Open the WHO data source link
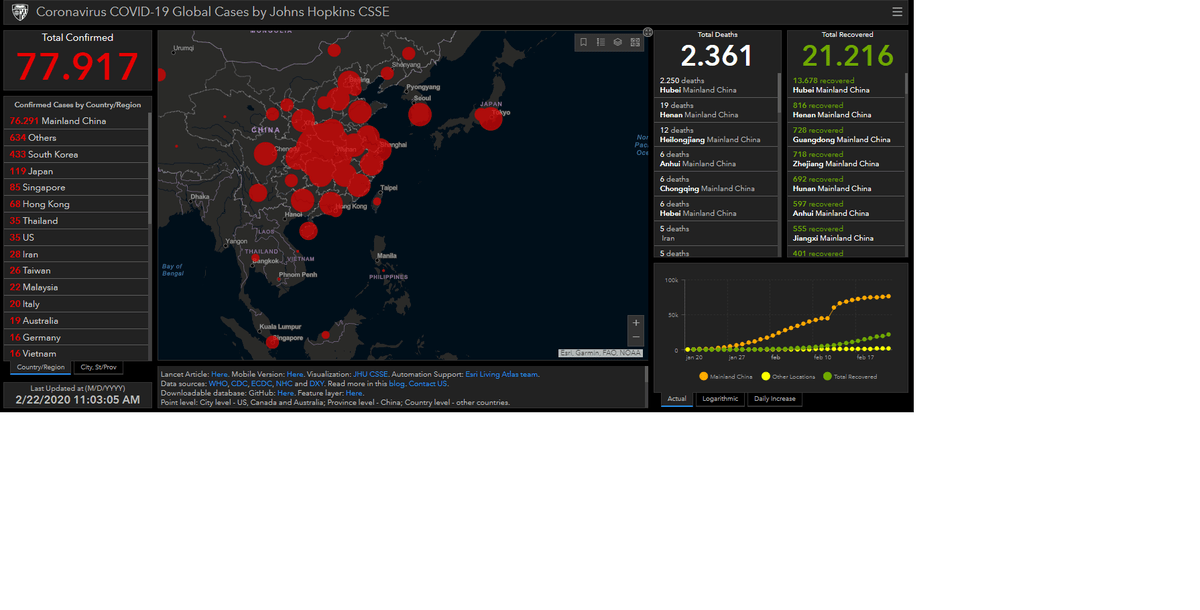The height and width of the screenshot is (610, 1200). pos(218,384)
